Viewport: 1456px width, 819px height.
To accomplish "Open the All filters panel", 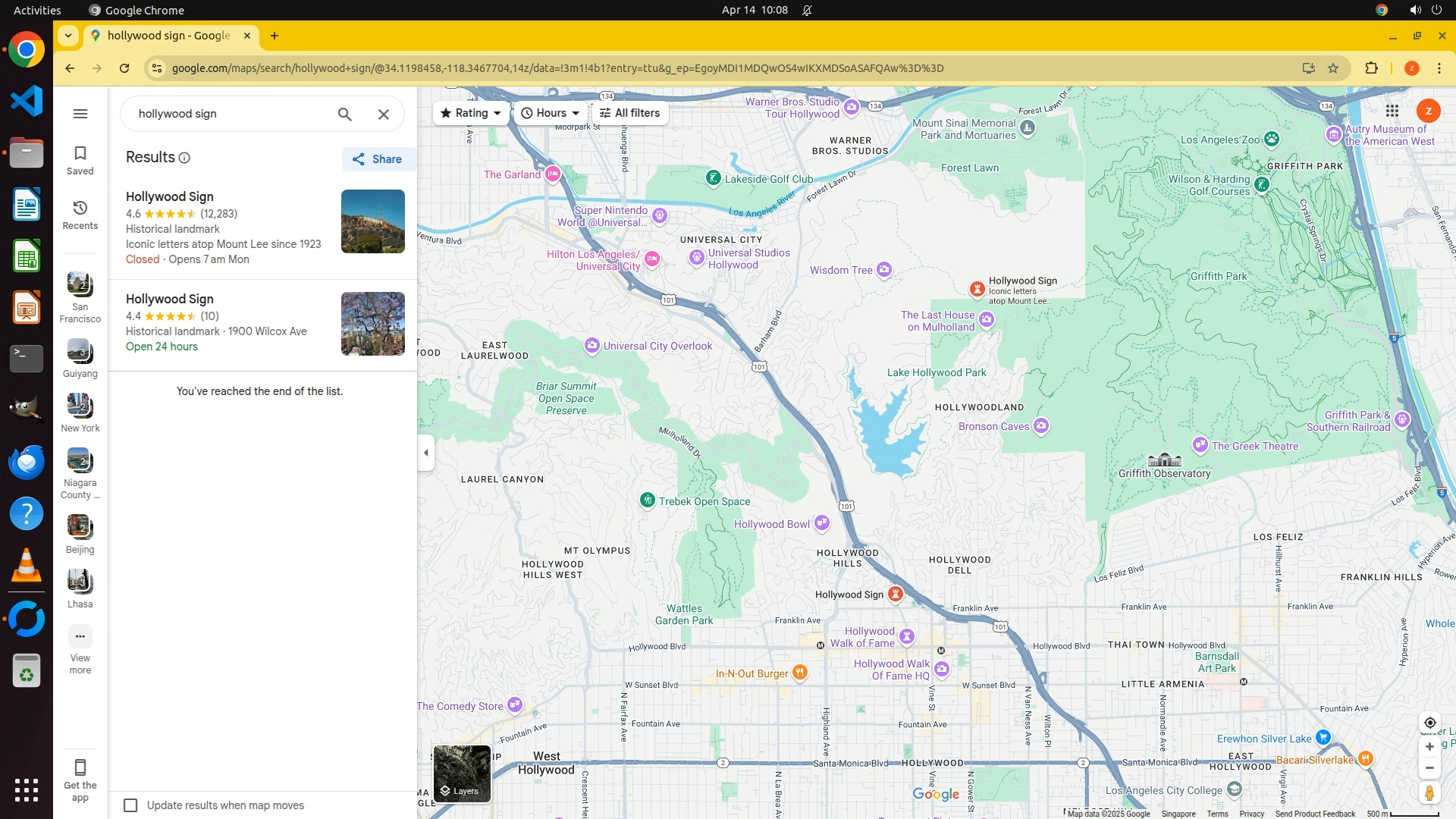I will [629, 113].
